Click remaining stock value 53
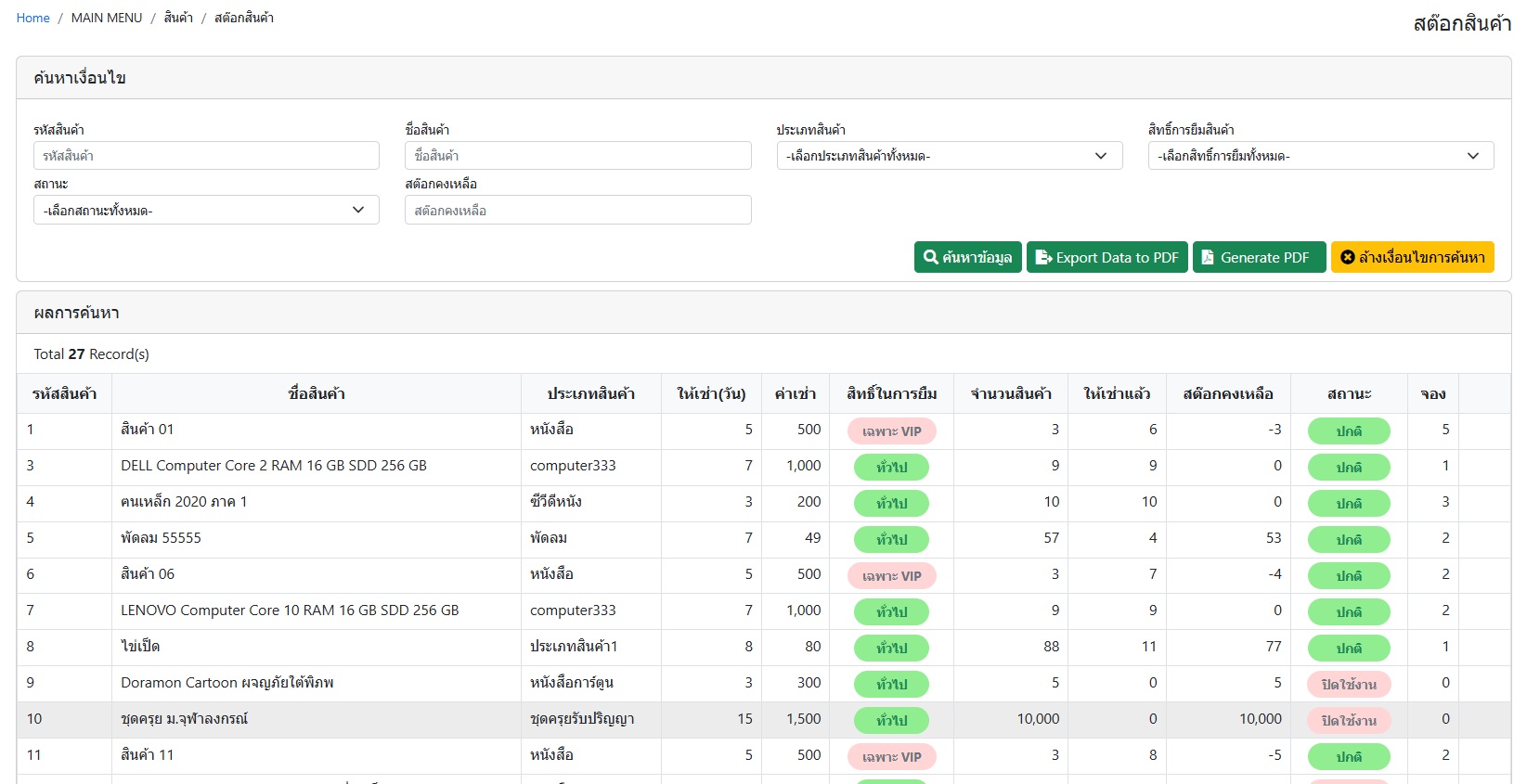The width and height of the screenshot is (1527, 784). tap(1274, 538)
